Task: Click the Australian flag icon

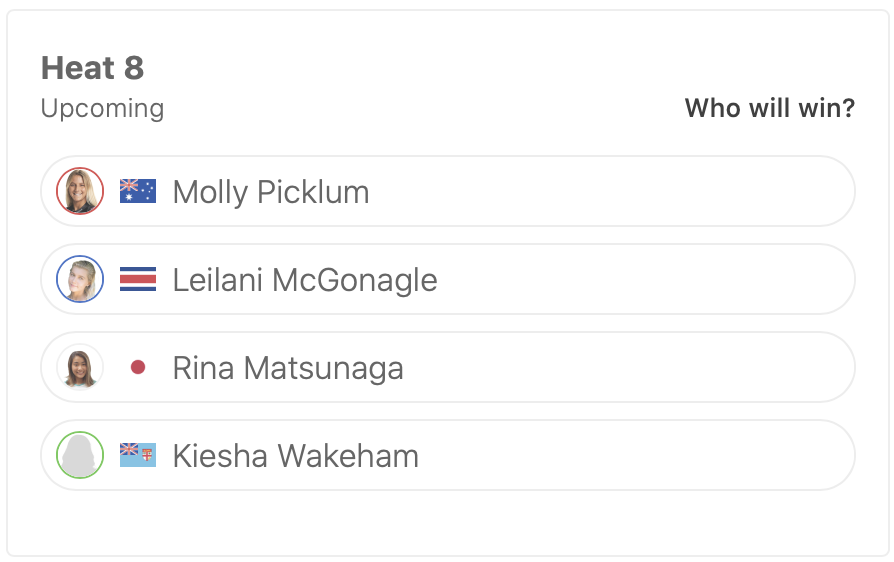Action: click(138, 191)
